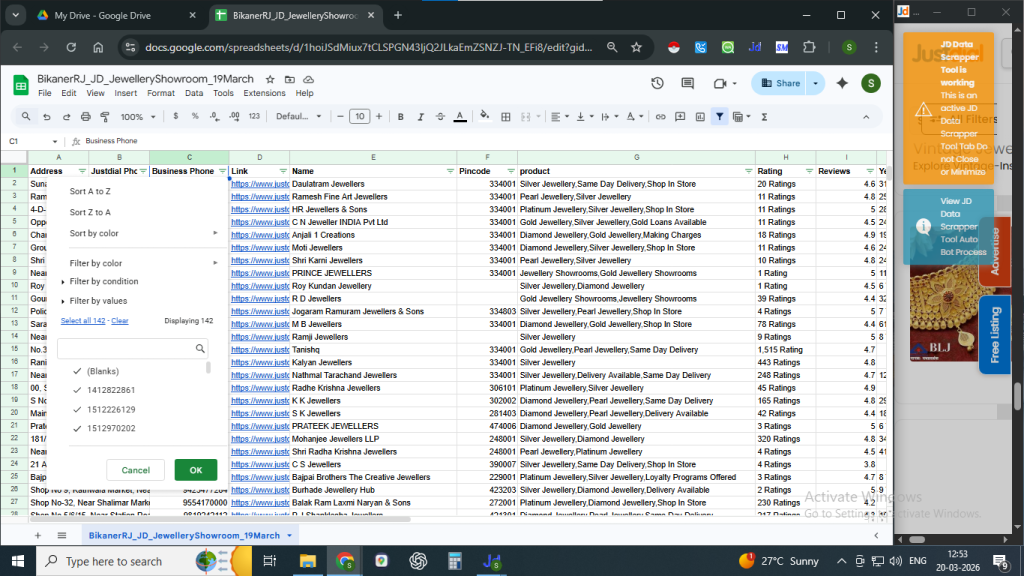The height and width of the screenshot is (576, 1024).
Task: Toggle the 1512970202 filter value
Action: (78, 428)
